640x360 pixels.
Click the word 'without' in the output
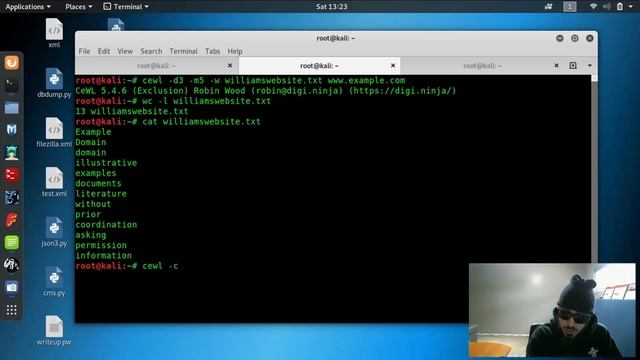(93, 204)
